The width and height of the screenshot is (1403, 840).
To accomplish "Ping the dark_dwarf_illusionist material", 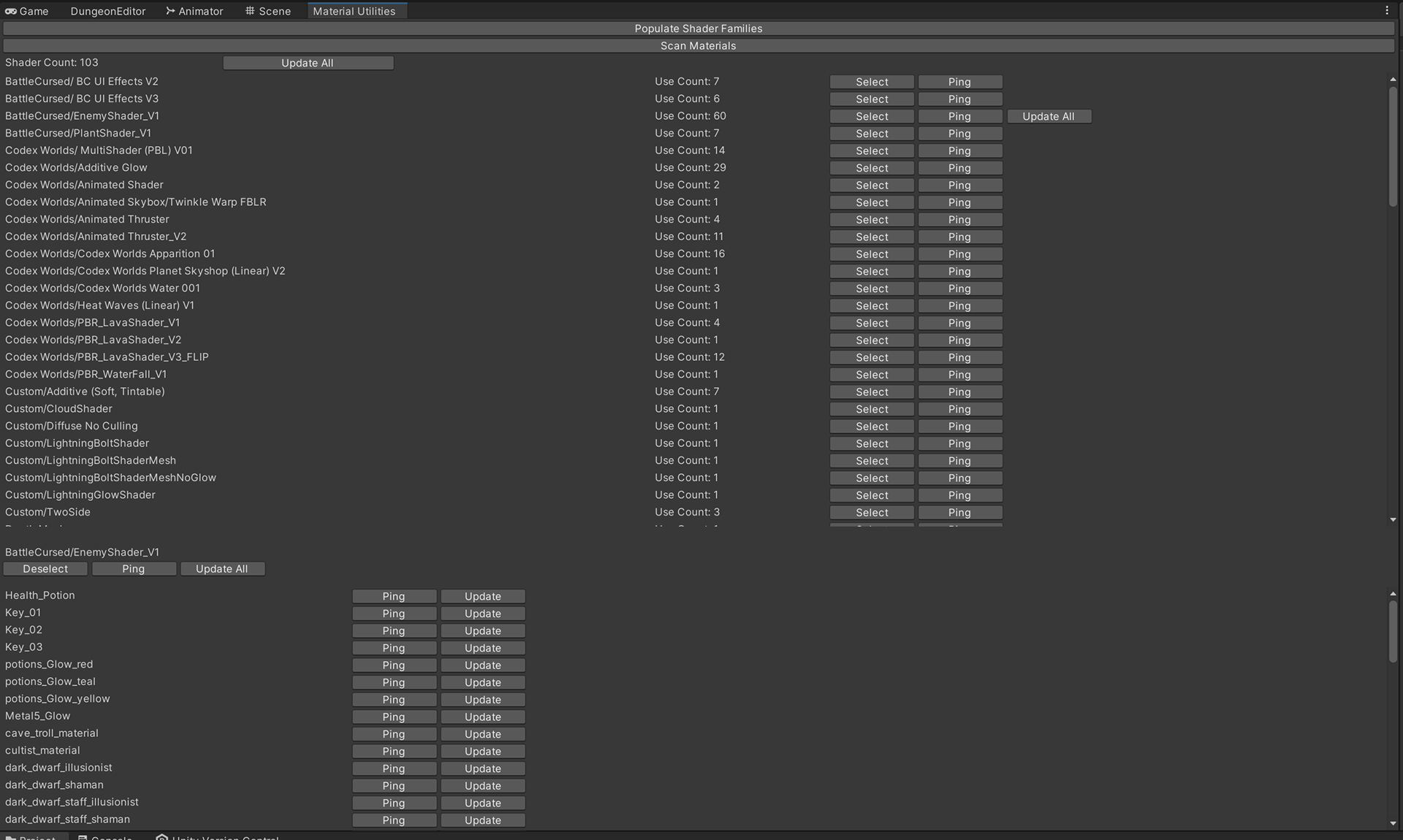I will click(x=394, y=769).
